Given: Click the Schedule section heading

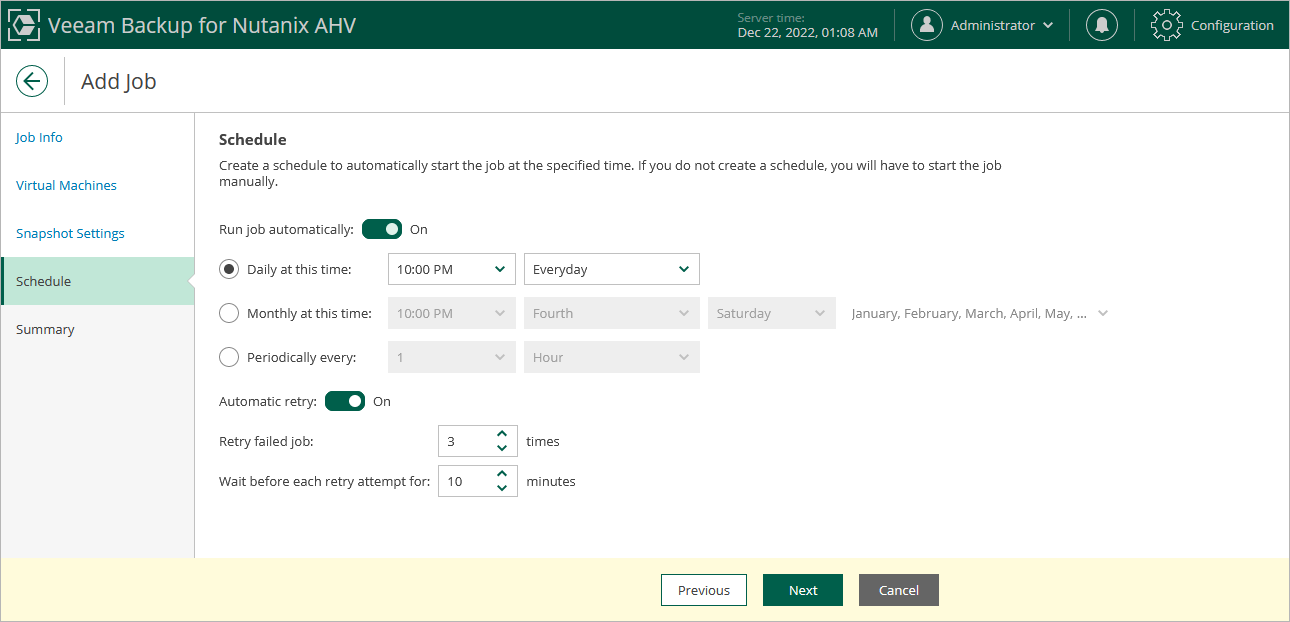Looking at the screenshot, I should [x=253, y=140].
